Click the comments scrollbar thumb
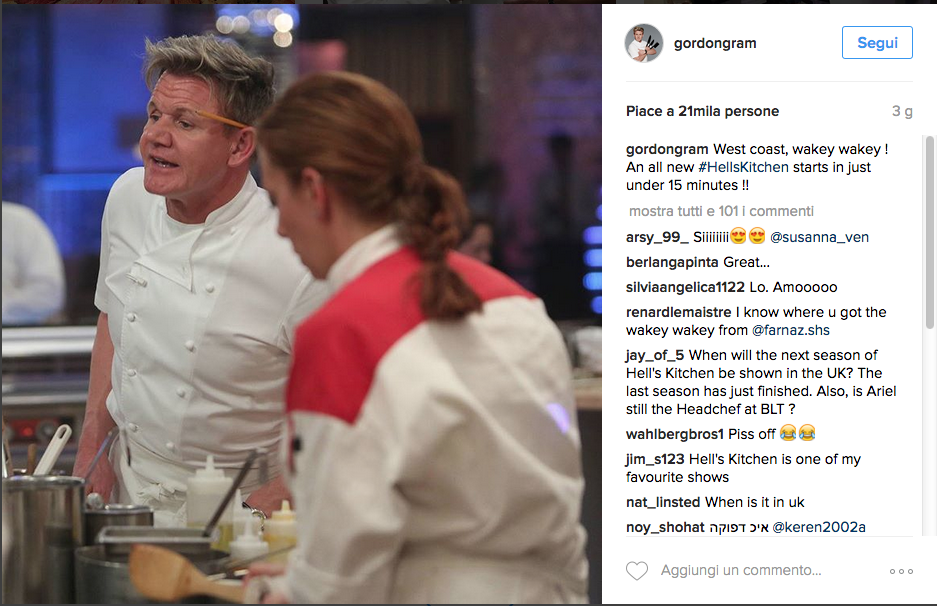937x606 pixels. 929,232
